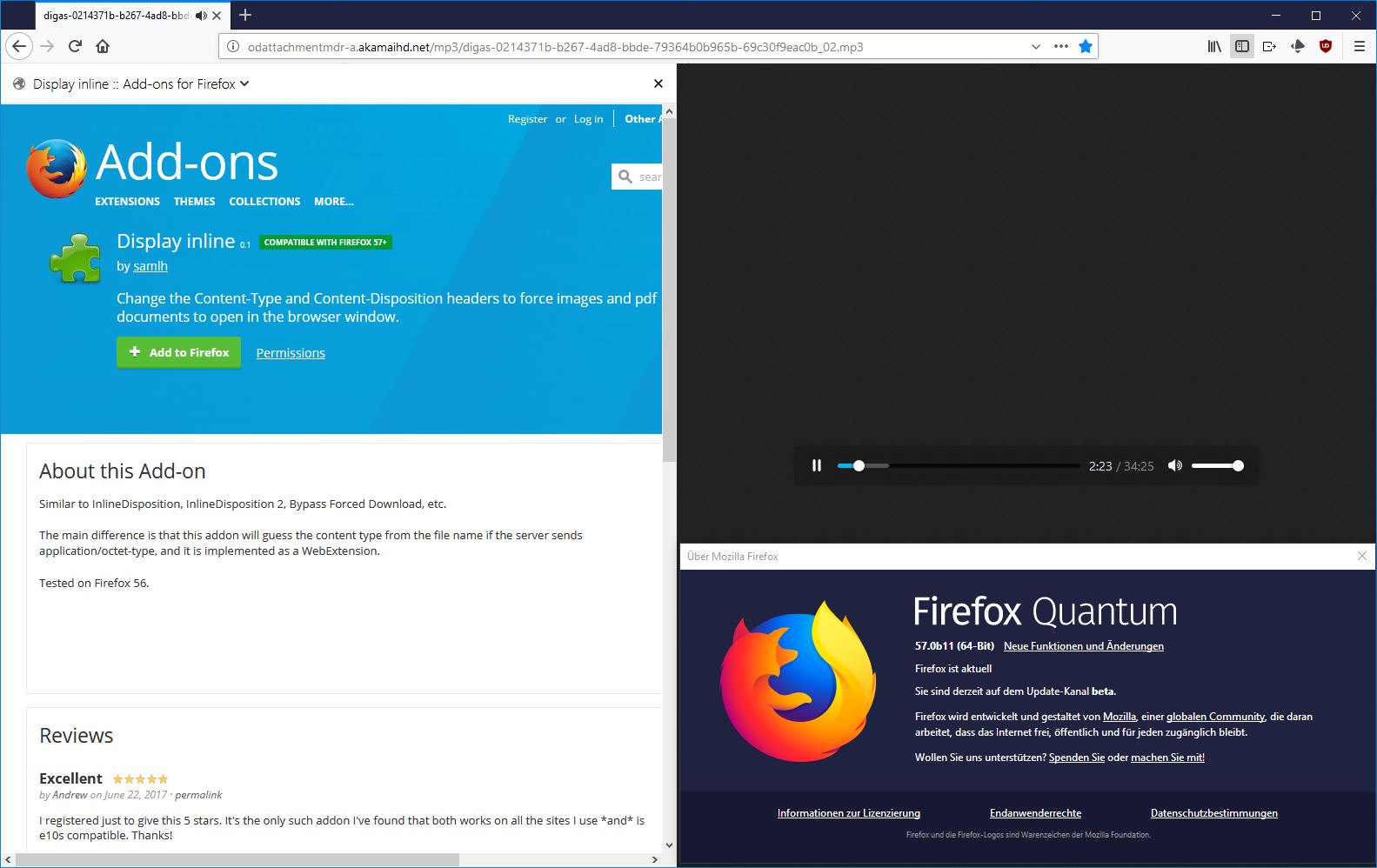Open the Library toolbar button
The height and width of the screenshot is (868, 1377).
pos(1214,46)
